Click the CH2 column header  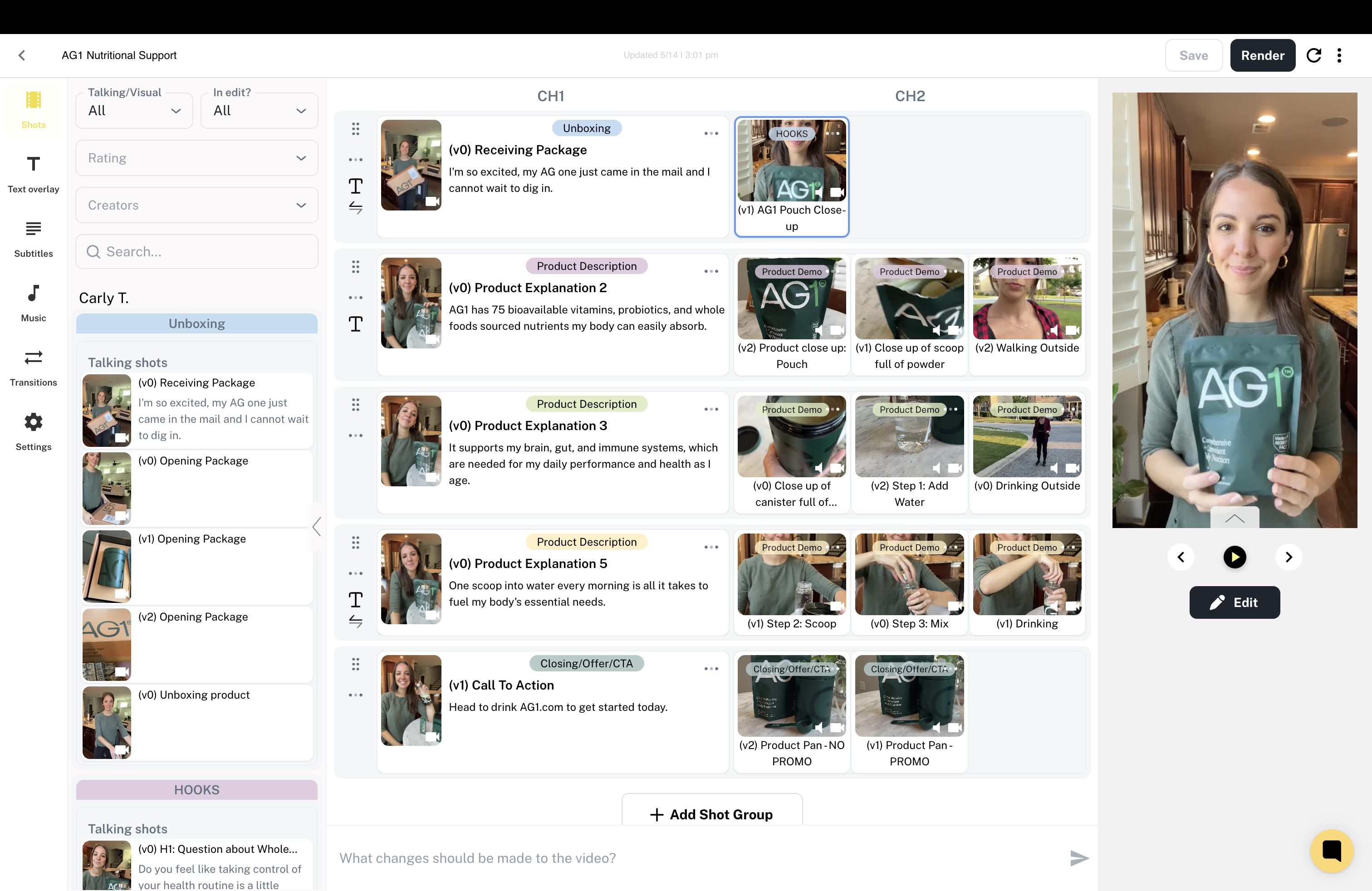pyautogui.click(x=910, y=96)
